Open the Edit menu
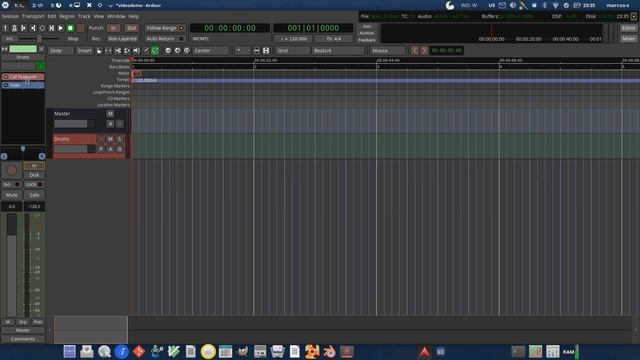Viewport: 640px width, 360px height. [x=51, y=16]
